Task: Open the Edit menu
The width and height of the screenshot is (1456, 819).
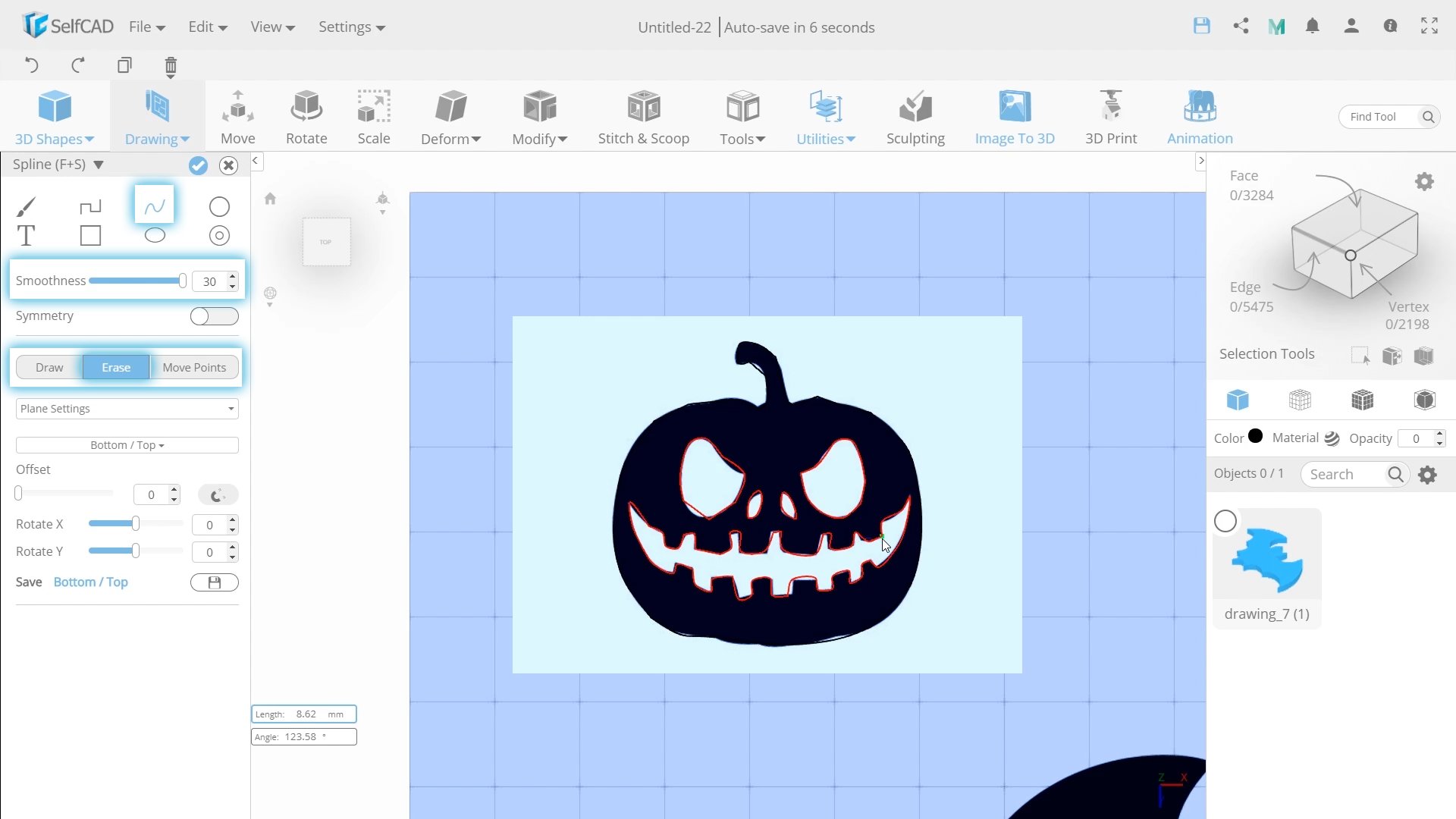Action: [208, 27]
